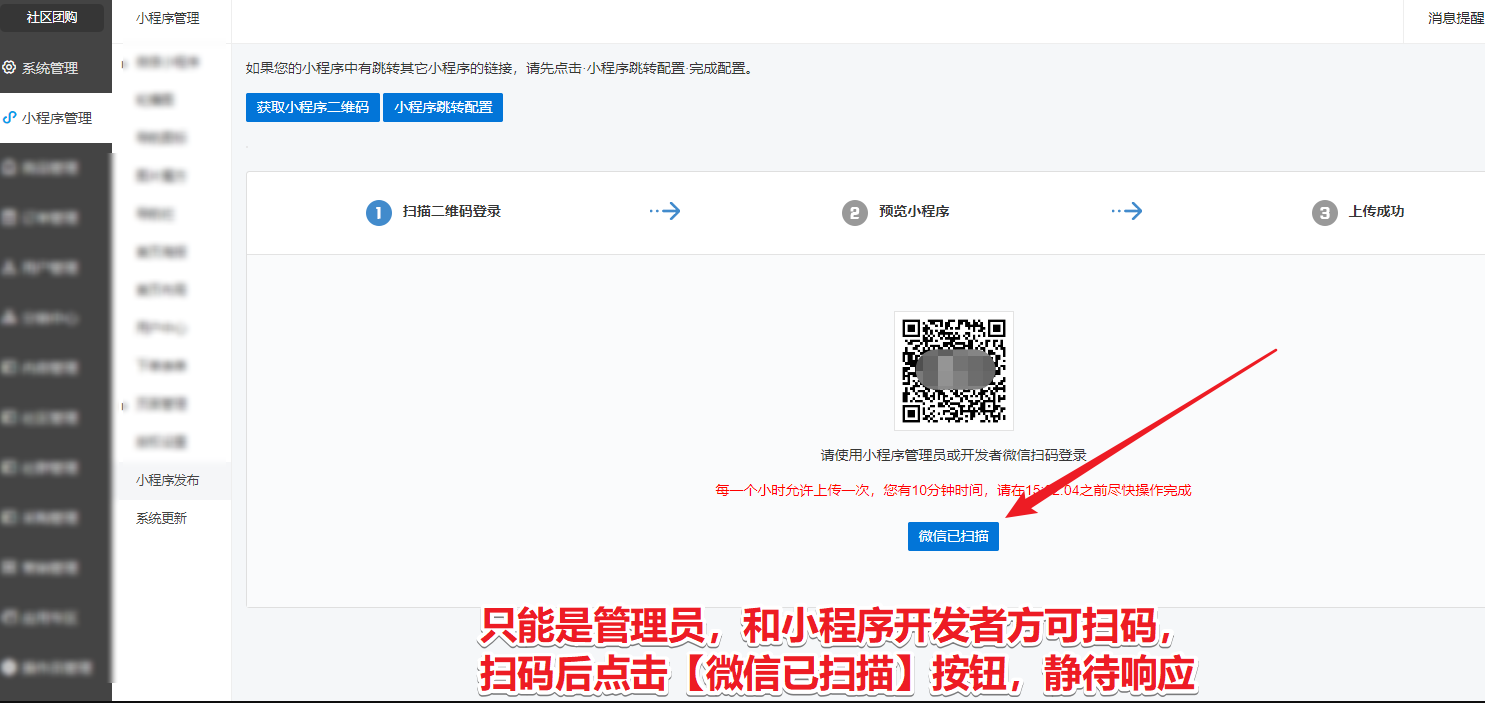Click the login QR code image
The image size is (1485, 703).
[954, 371]
